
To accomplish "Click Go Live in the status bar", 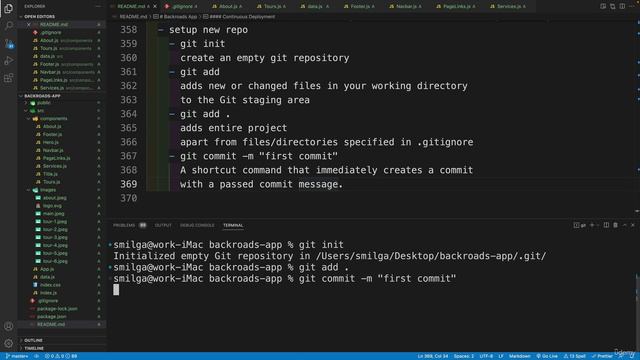I will pyautogui.click(x=547, y=356).
